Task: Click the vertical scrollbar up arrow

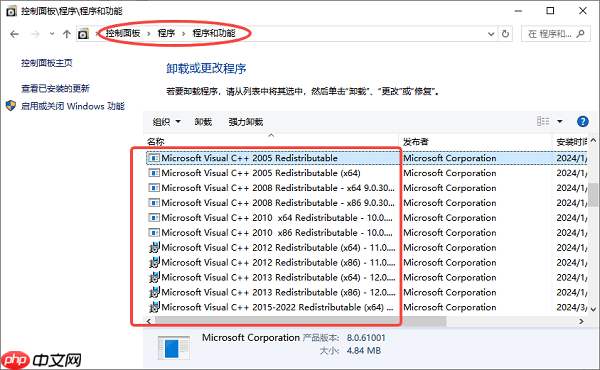Action: [x=593, y=140]
